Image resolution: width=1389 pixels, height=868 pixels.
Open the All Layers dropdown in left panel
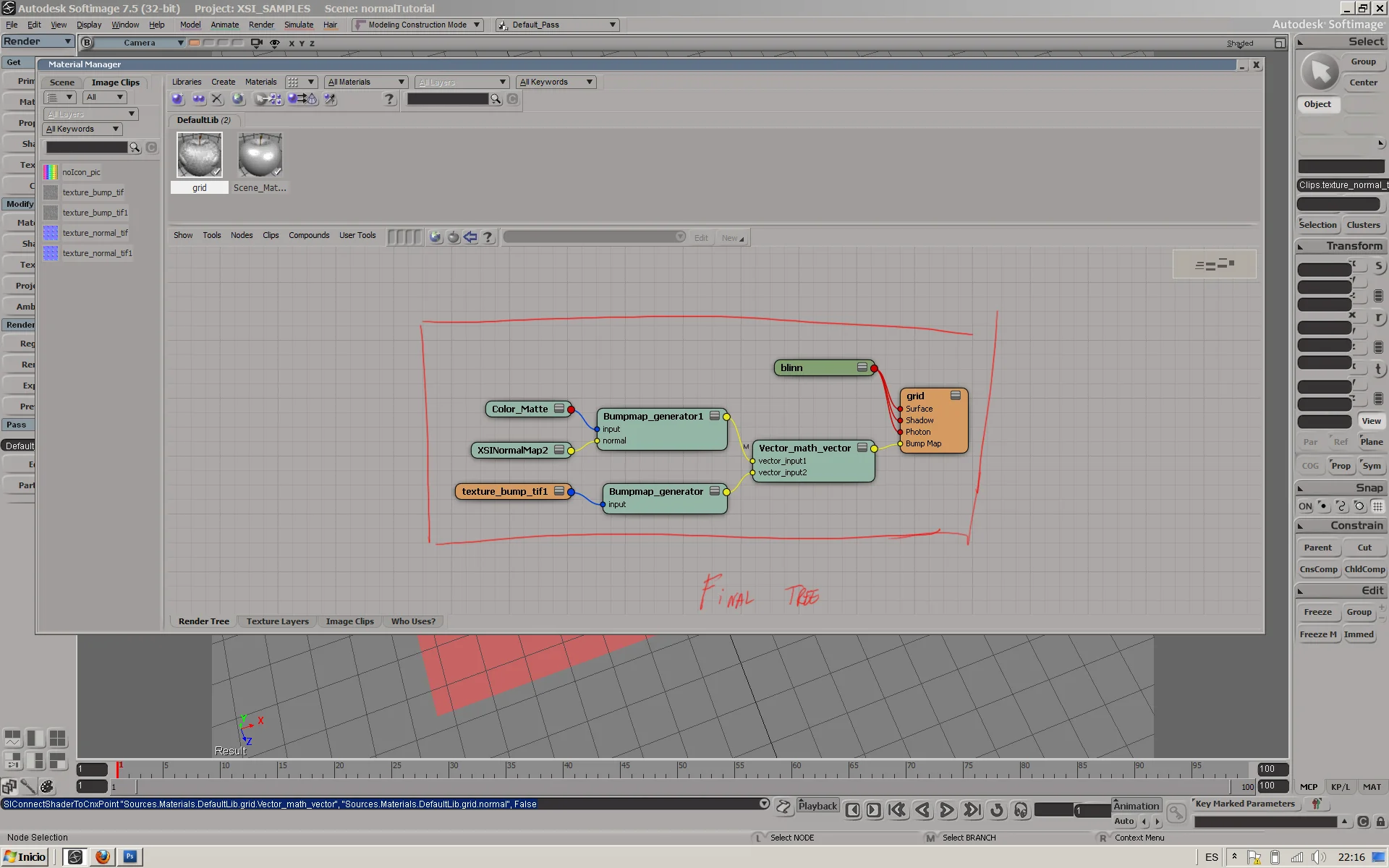click(90, 114)
